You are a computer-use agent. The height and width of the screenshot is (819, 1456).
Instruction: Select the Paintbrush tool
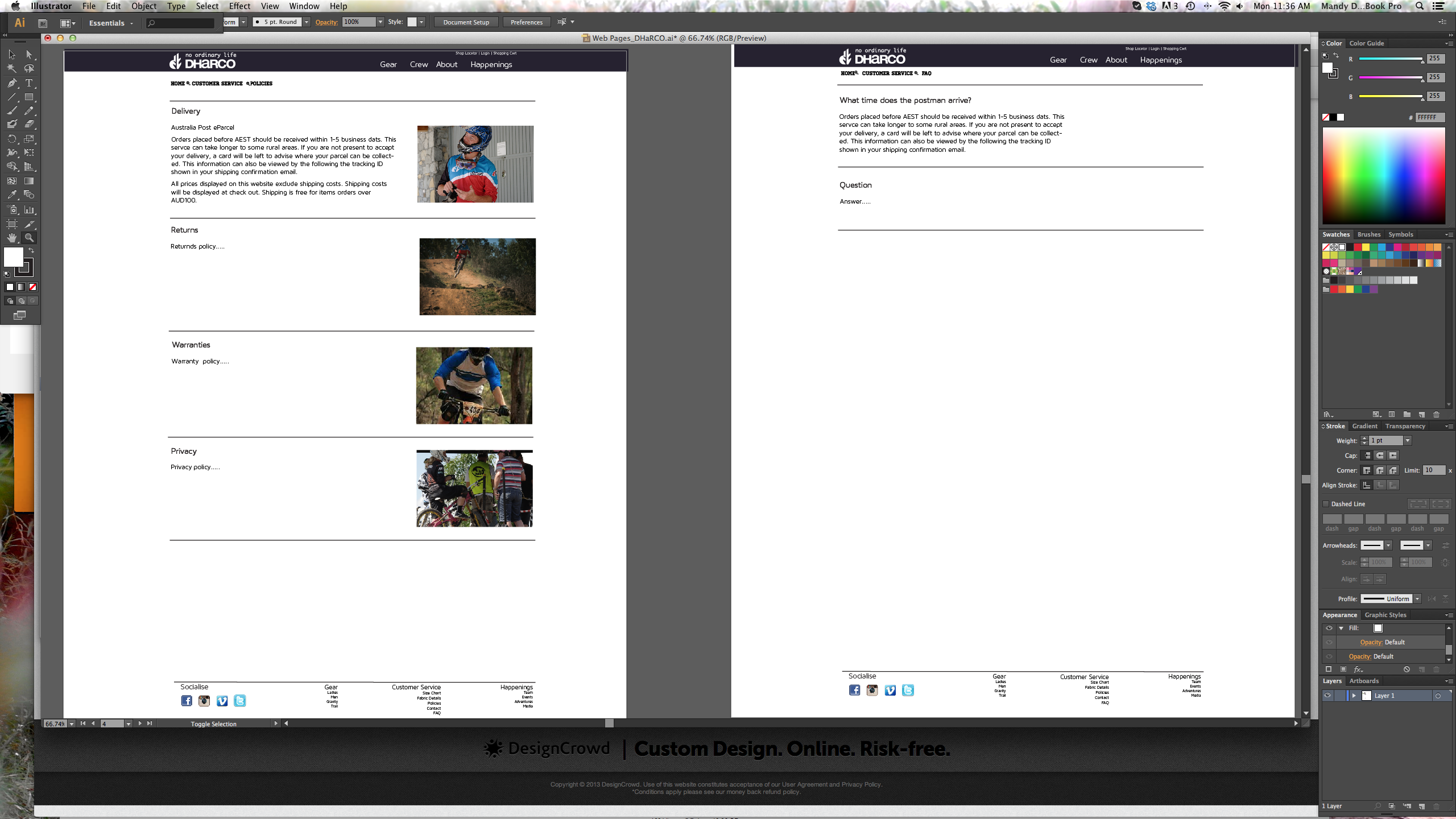11,111
